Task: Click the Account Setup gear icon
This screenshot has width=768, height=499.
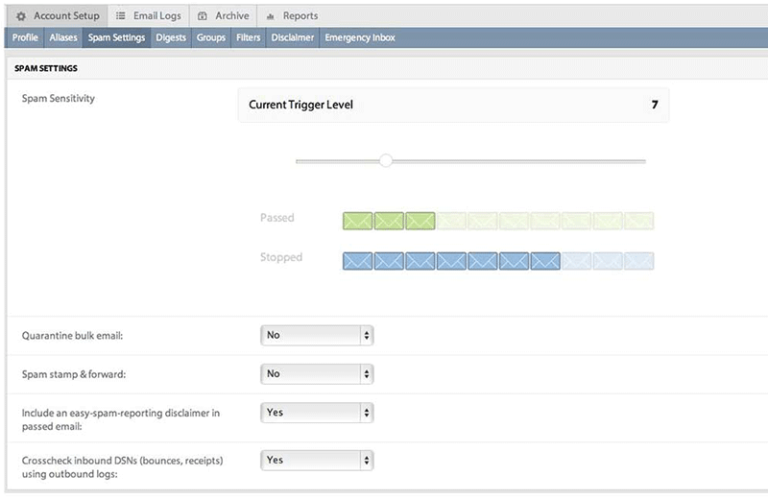Action: 20,16
